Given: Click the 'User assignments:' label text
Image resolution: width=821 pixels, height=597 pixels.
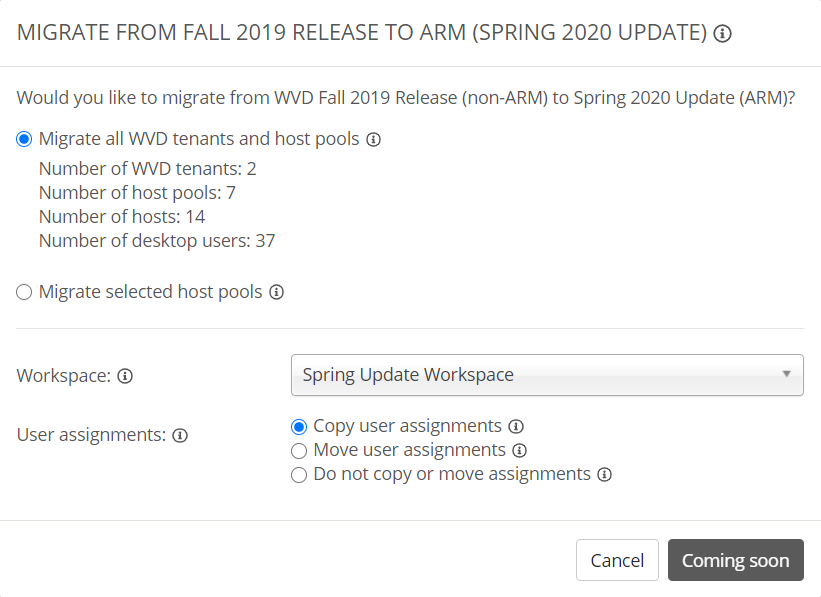Looking at the screenshot, I should point(91,435).
